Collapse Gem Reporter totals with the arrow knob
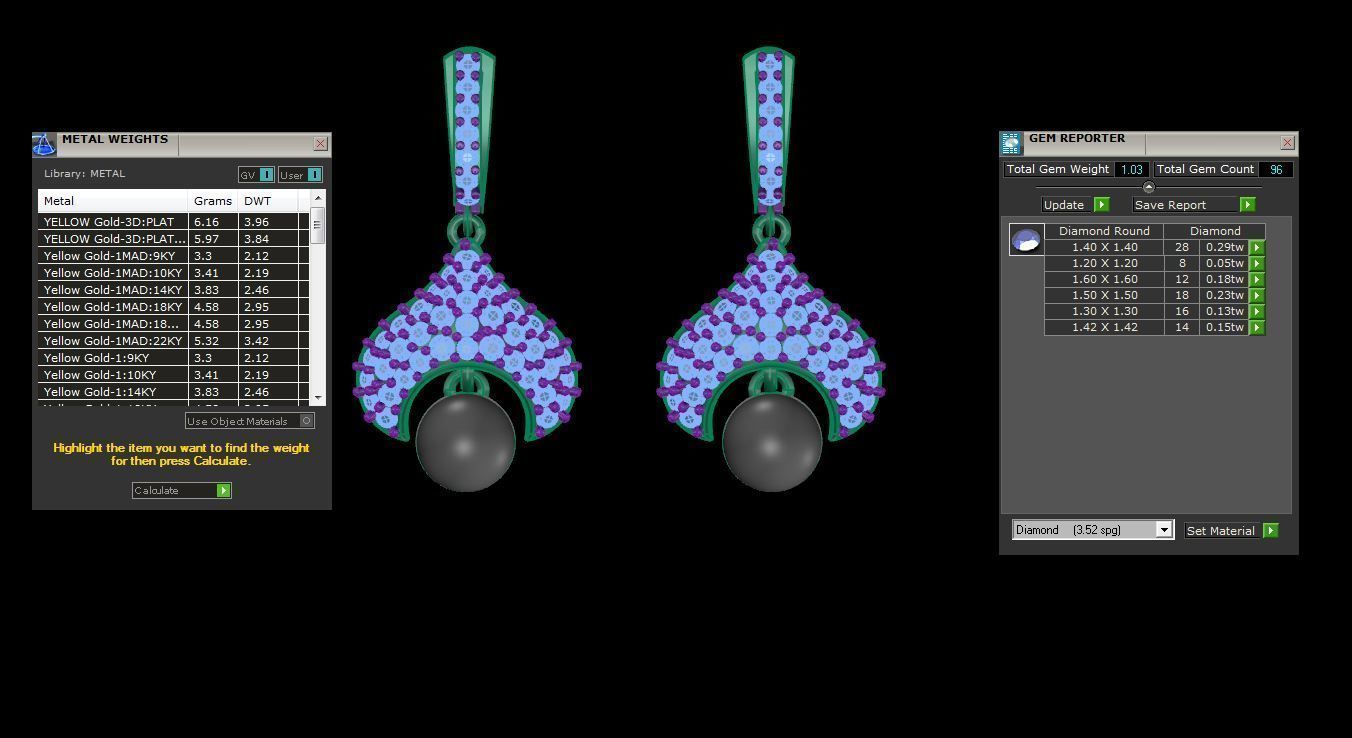Screen dimensions: 1352x738 (1148, 187)
